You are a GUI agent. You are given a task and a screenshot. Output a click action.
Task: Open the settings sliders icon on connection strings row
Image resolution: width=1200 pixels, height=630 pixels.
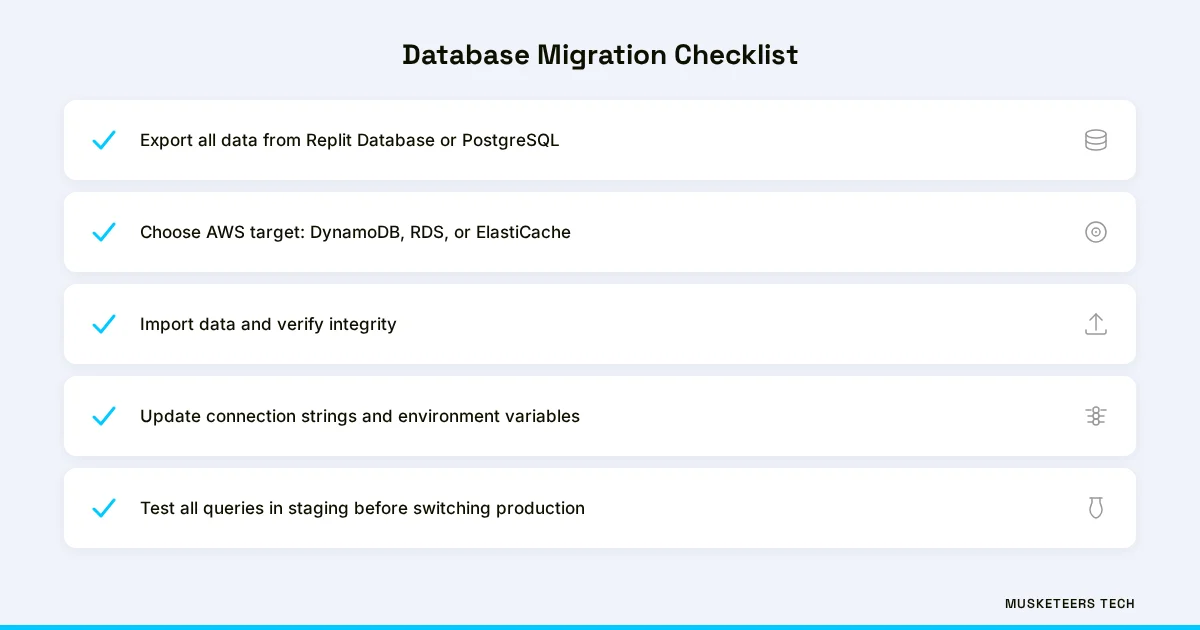(x=1096, y=416)
